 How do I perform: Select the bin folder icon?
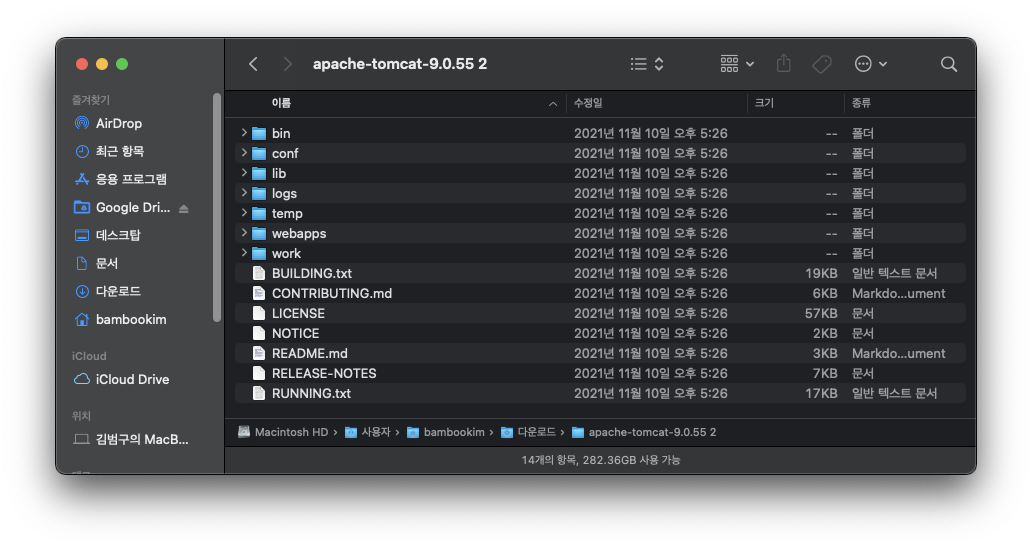[259, 134]
